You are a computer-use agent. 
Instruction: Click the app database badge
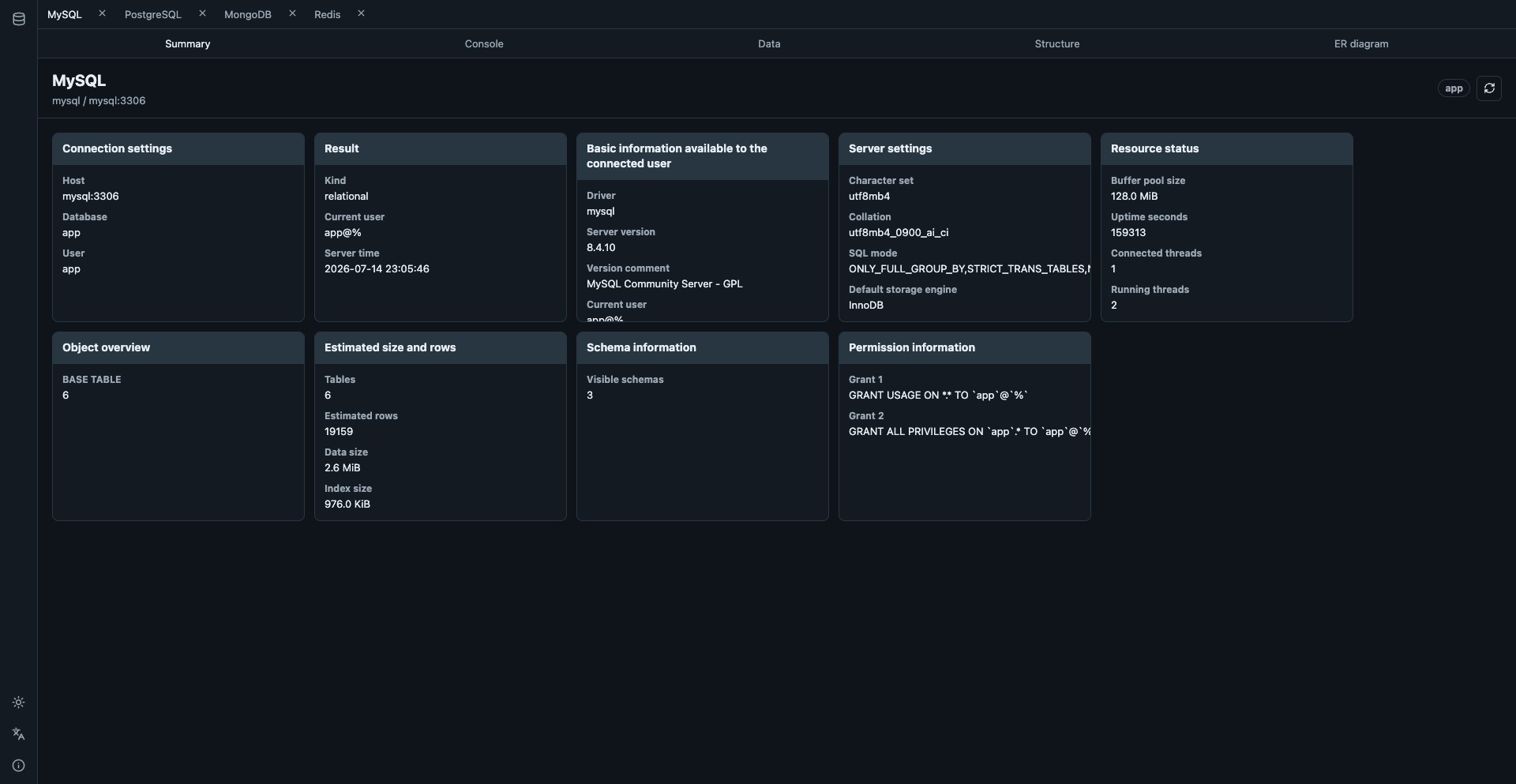(x=1454, y=88)
